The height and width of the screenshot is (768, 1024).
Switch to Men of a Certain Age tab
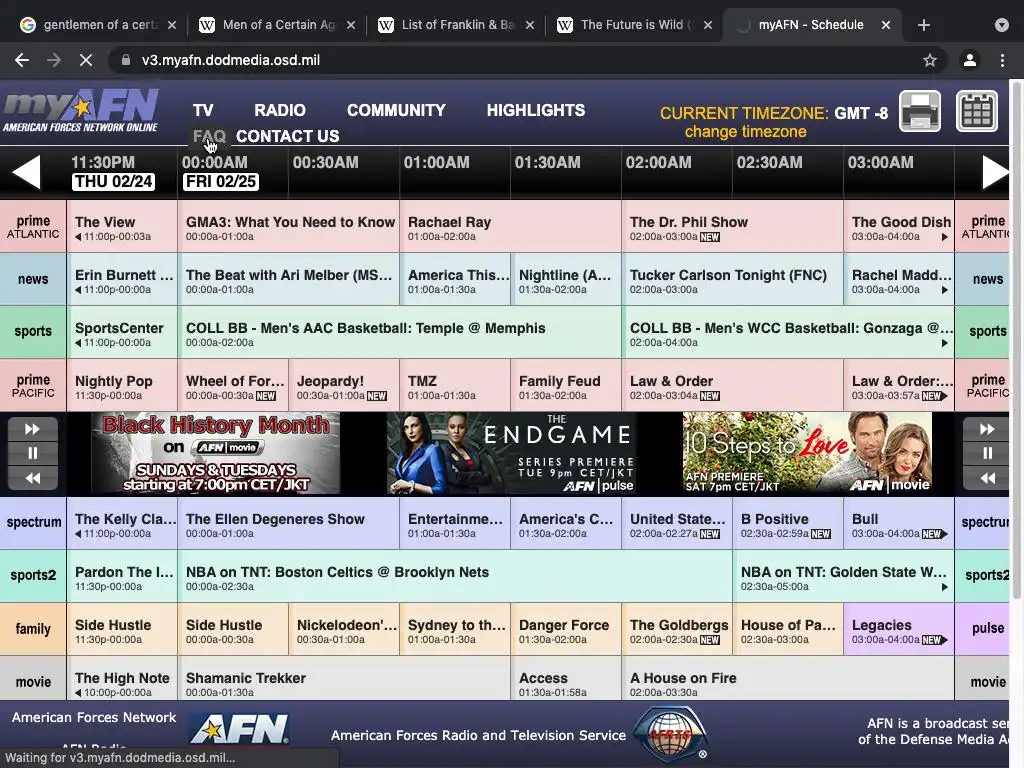(278, 25)
